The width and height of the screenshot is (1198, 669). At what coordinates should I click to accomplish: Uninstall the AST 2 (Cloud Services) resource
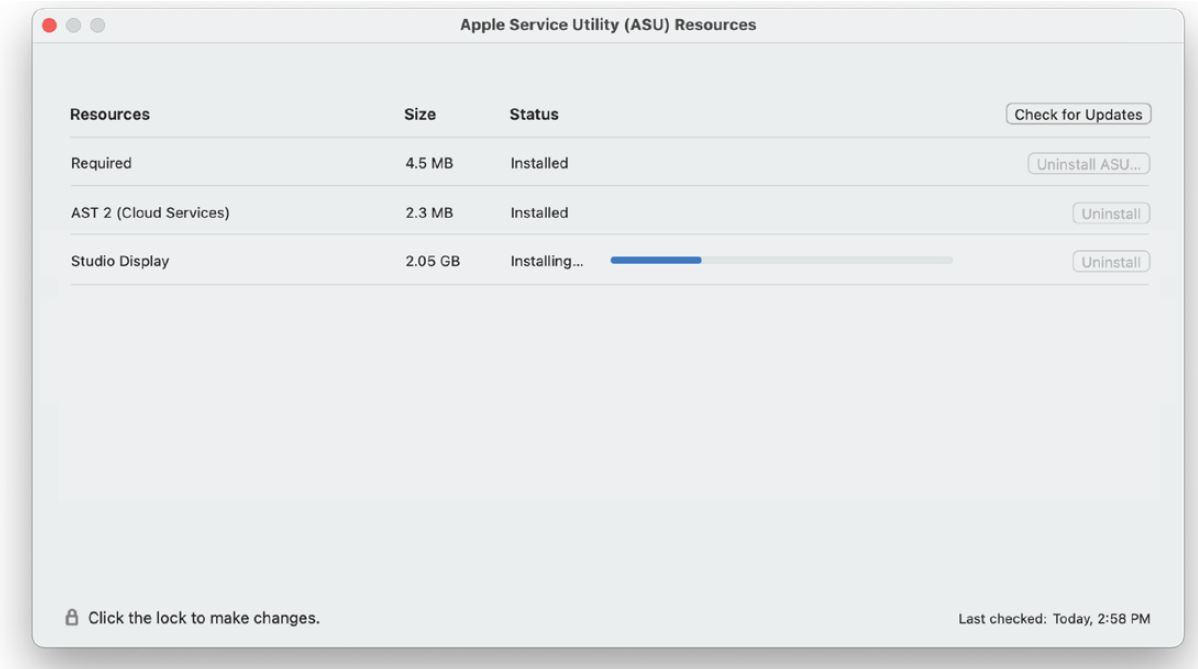coord(1110,213)
